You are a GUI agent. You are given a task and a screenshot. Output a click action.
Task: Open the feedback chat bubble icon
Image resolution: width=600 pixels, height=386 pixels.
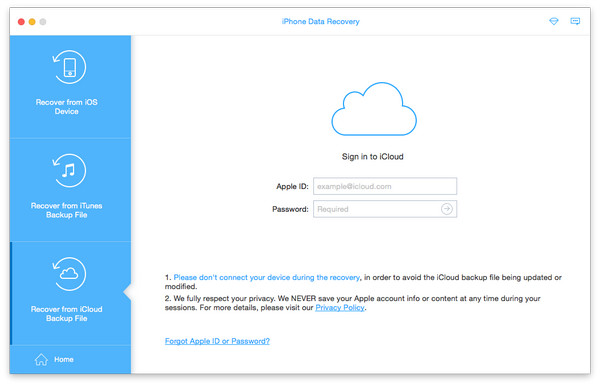point(575,21)
